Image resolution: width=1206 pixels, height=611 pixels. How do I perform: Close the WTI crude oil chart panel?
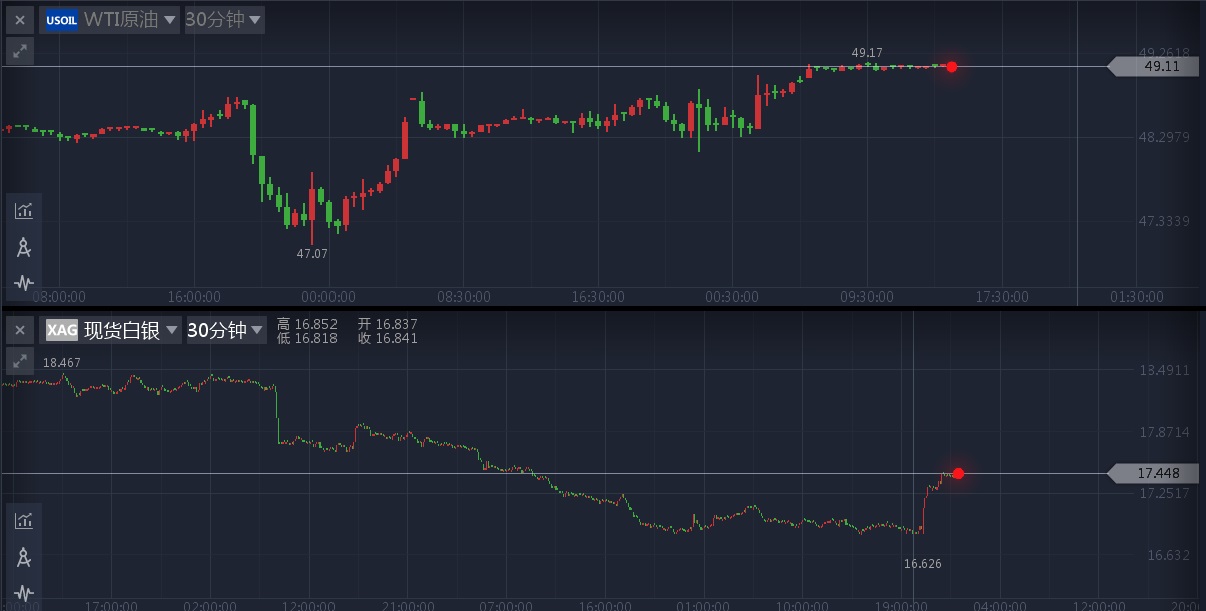20,19
